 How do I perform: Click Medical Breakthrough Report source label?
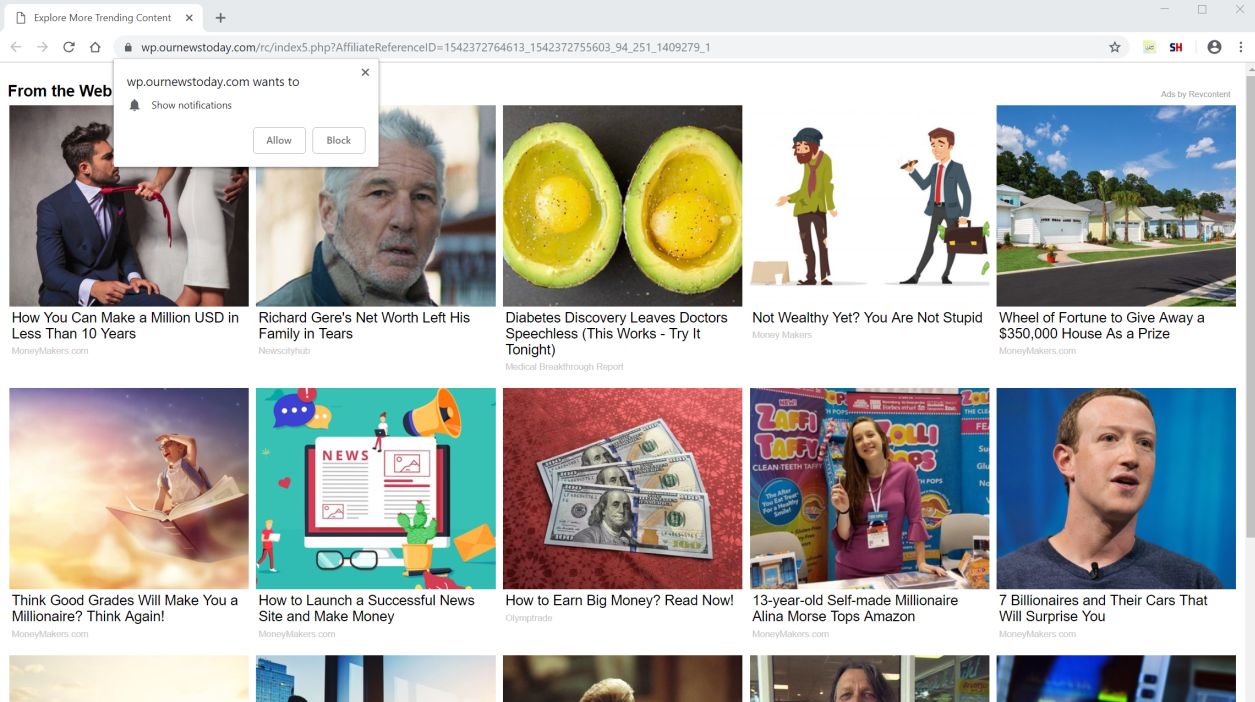click(564, 367)
